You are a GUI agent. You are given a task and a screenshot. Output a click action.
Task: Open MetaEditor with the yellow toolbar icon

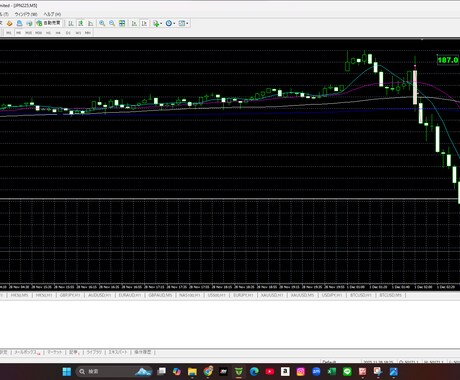tap(10, 23)
